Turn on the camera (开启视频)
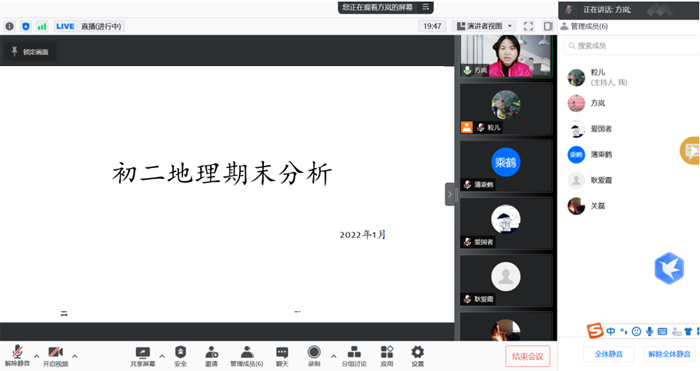The height and width of the screenshot is (371, 700). [x=55, y=356]
